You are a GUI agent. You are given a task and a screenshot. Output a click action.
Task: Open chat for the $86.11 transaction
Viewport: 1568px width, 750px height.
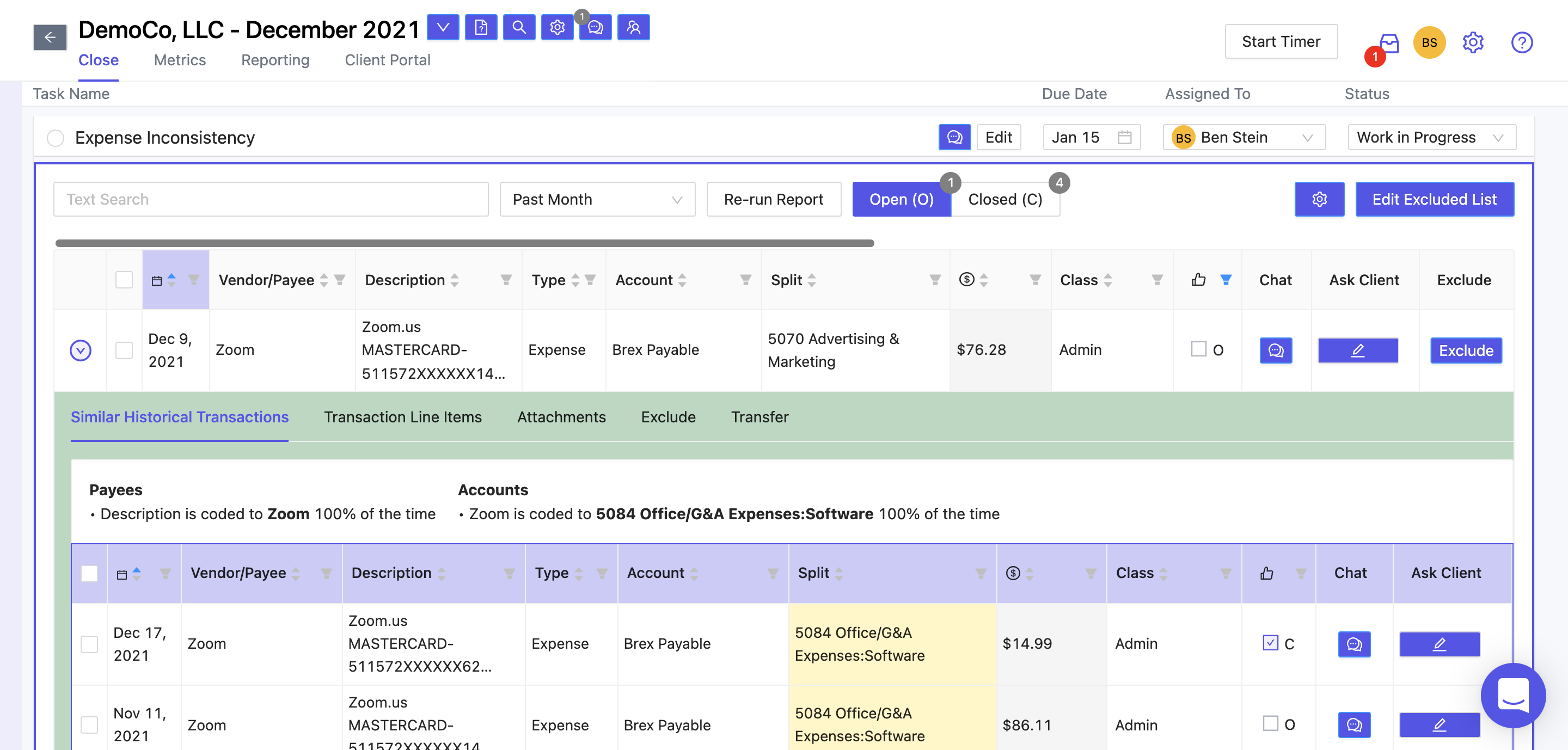point(1353,725)
